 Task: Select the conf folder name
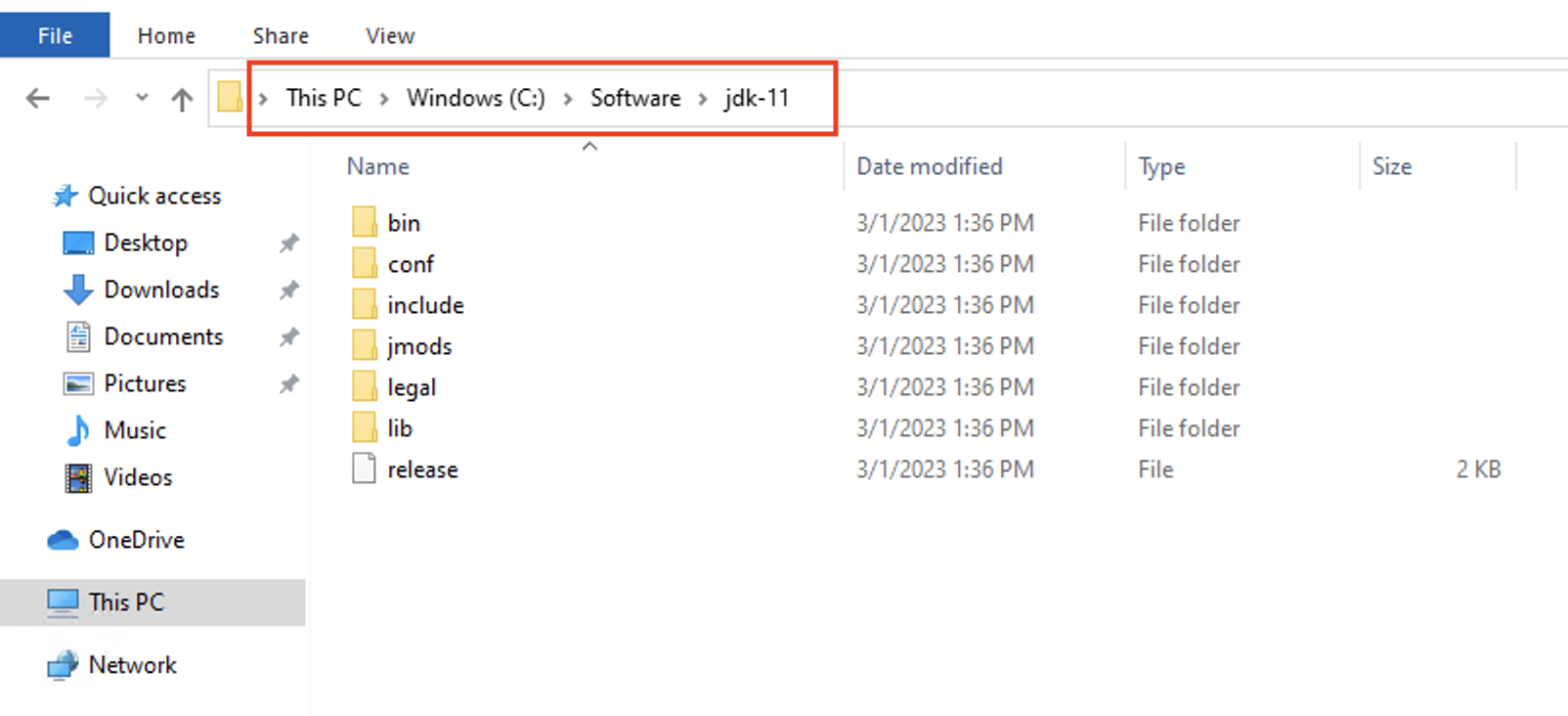point(411,264)
